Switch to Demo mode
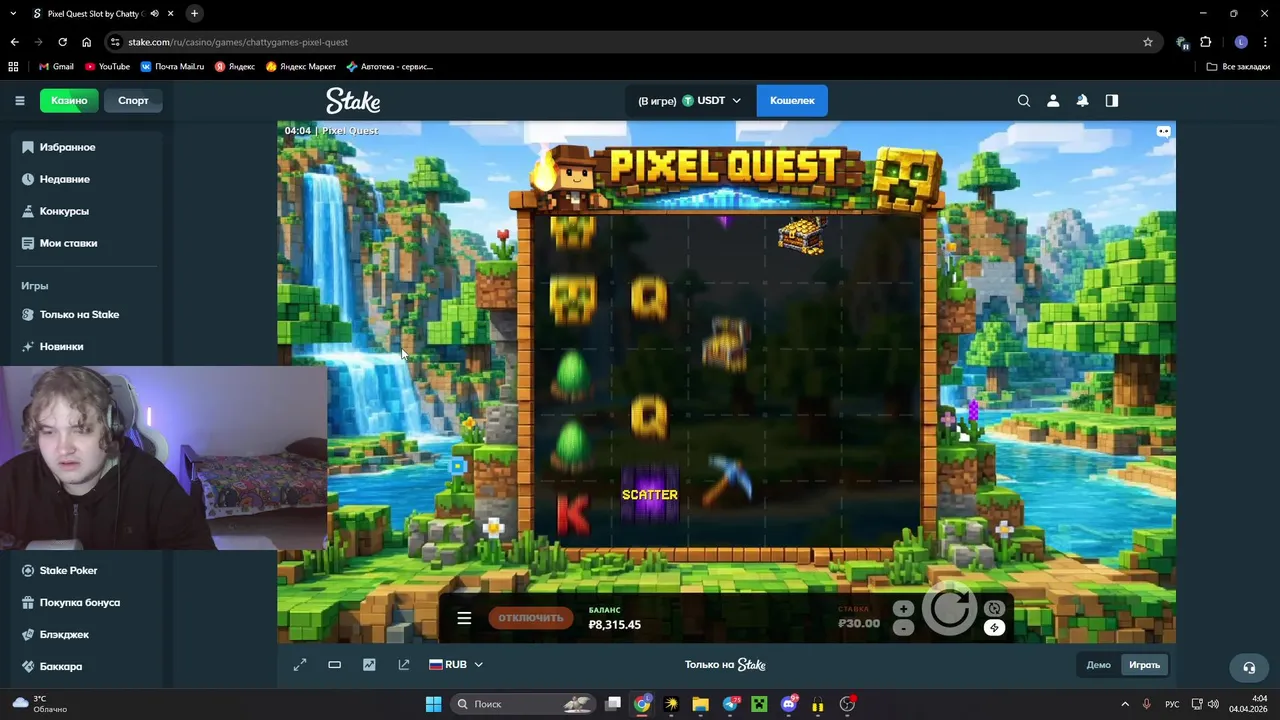This screenshot has width=1280, height=720. [x=1098, y=665]
